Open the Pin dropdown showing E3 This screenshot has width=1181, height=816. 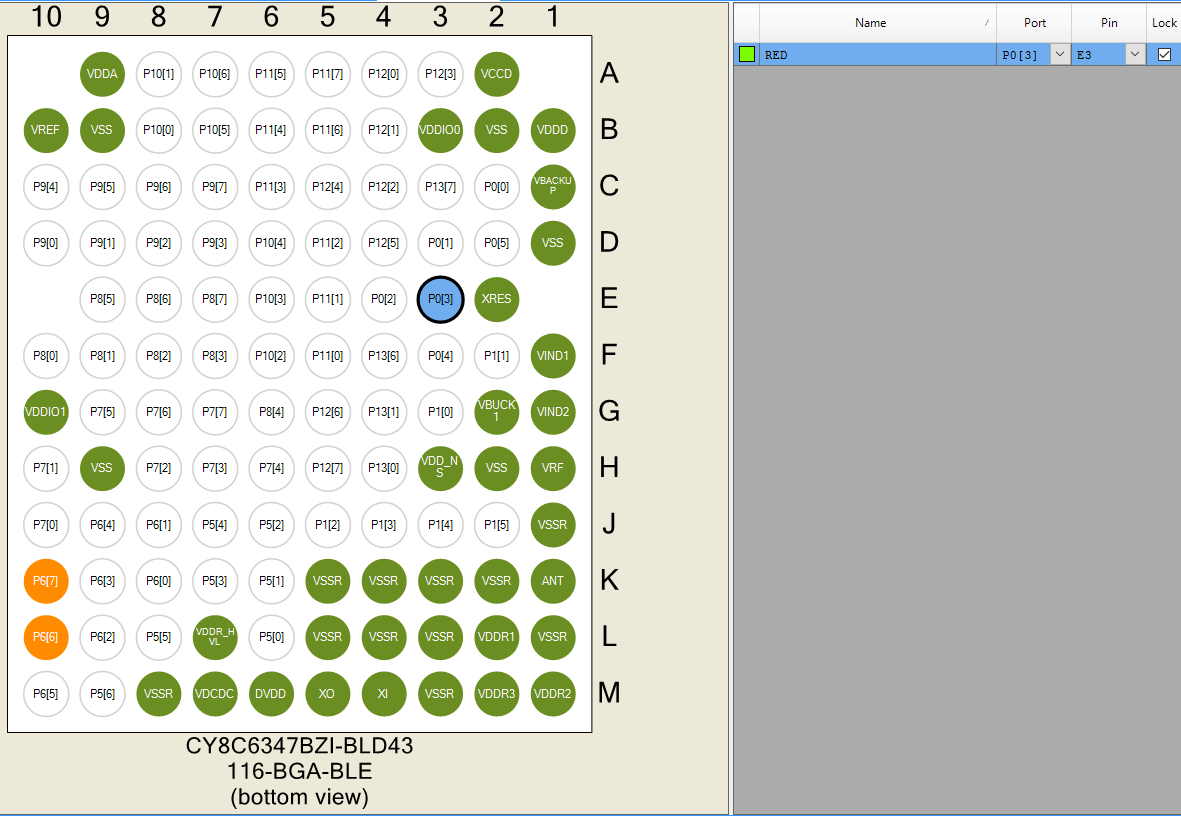(1136, 54)
